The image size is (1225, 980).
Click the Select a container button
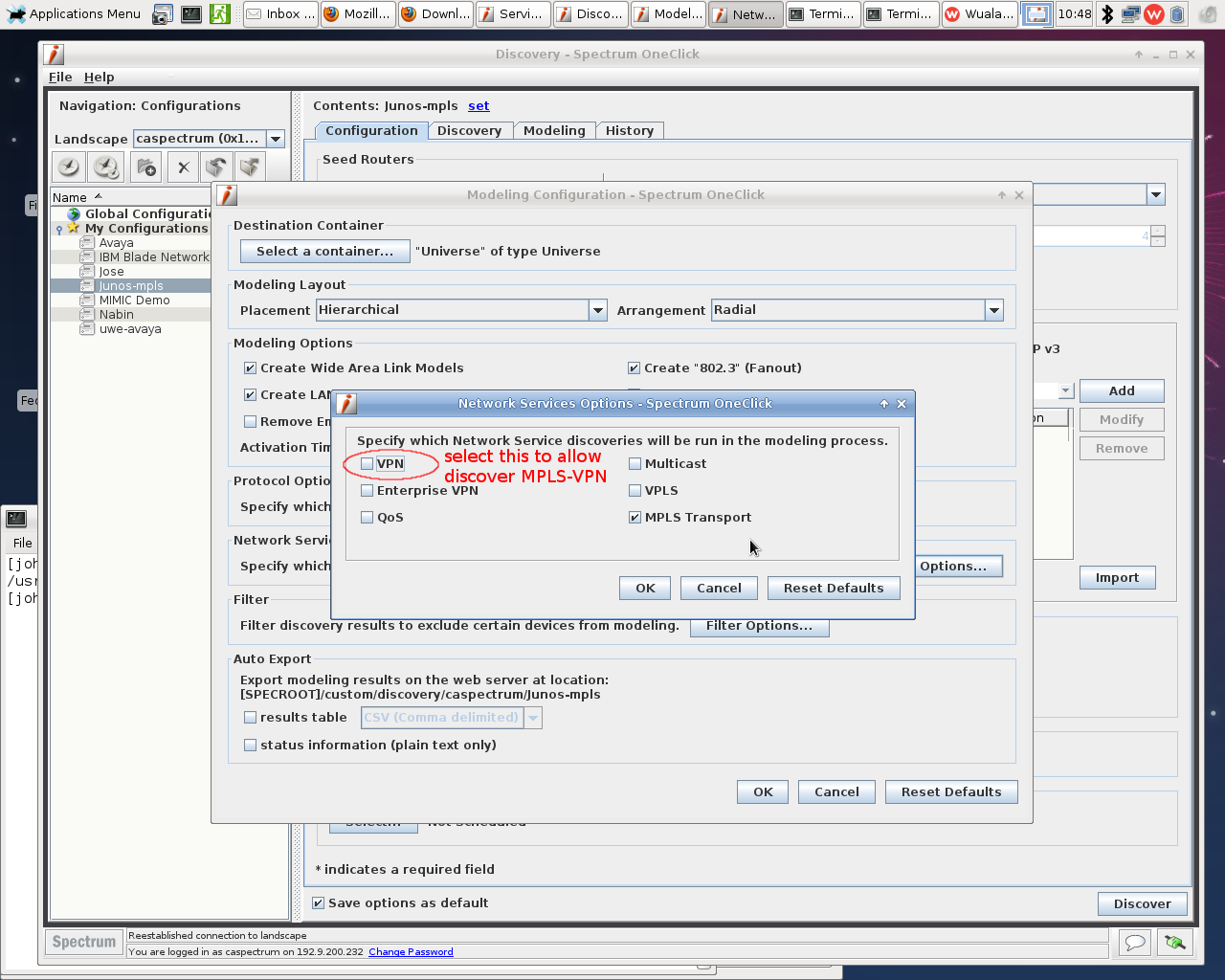coord(324,252)
